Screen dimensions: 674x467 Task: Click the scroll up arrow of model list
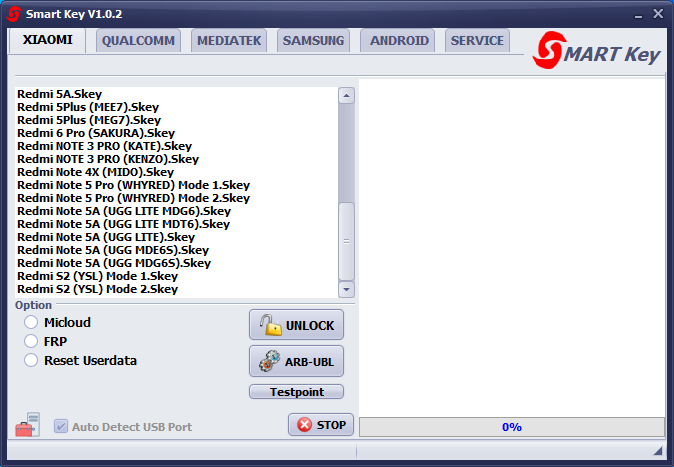(x=346, y=95)
